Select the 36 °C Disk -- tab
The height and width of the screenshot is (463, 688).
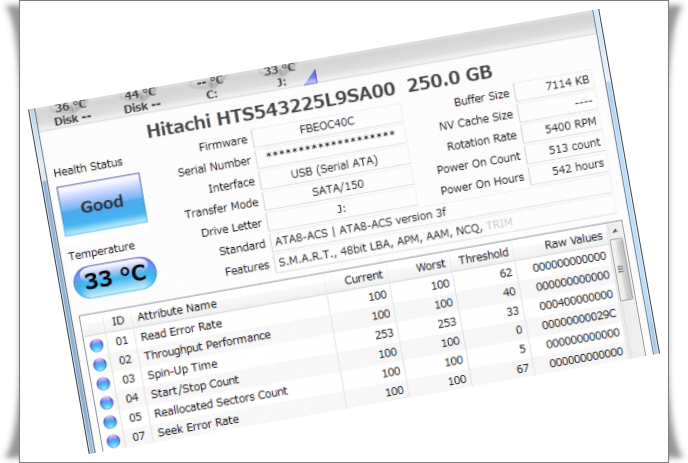pos(71,113)
